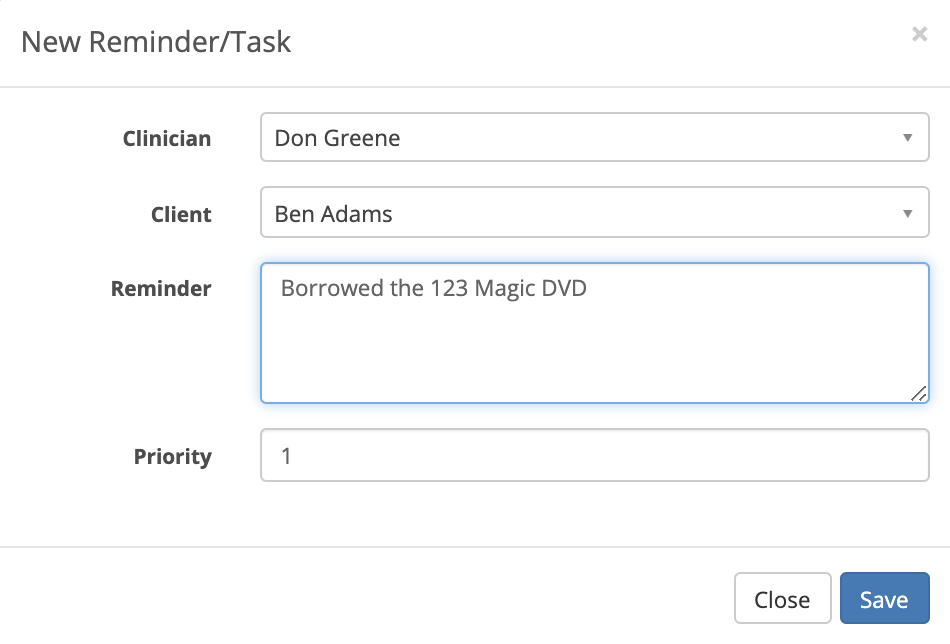Open the Client select showing Ben Adams

tap(594, 212)
